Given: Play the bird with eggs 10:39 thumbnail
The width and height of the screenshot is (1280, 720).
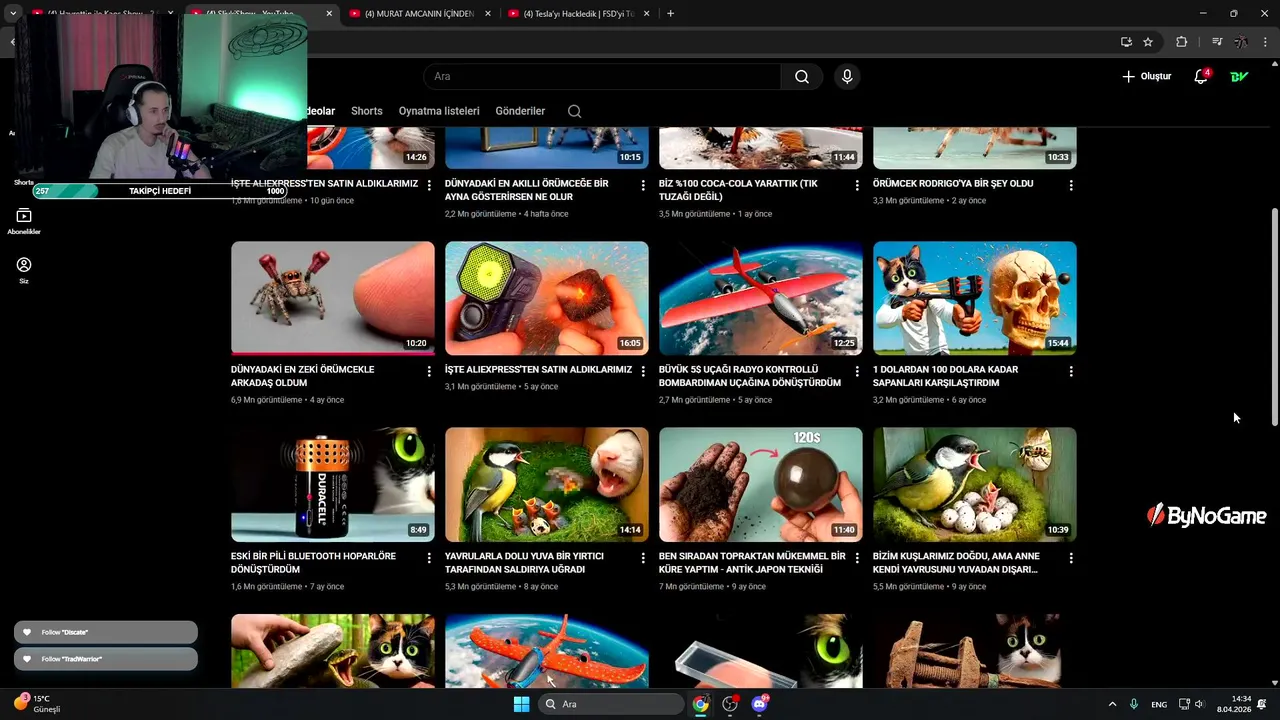Looking at the screenshot, I should [x=975, y=484].
